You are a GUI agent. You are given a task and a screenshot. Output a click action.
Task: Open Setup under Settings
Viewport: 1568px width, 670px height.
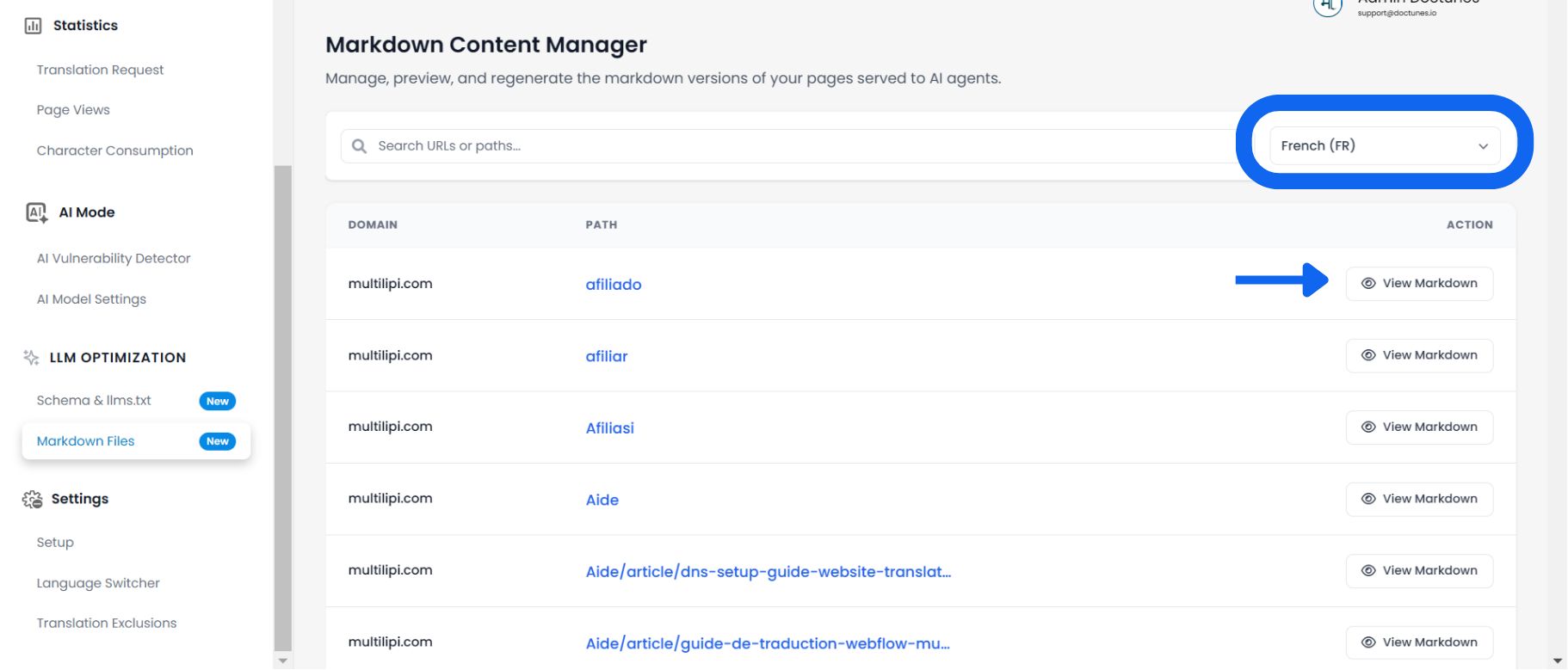coord(55,543)
